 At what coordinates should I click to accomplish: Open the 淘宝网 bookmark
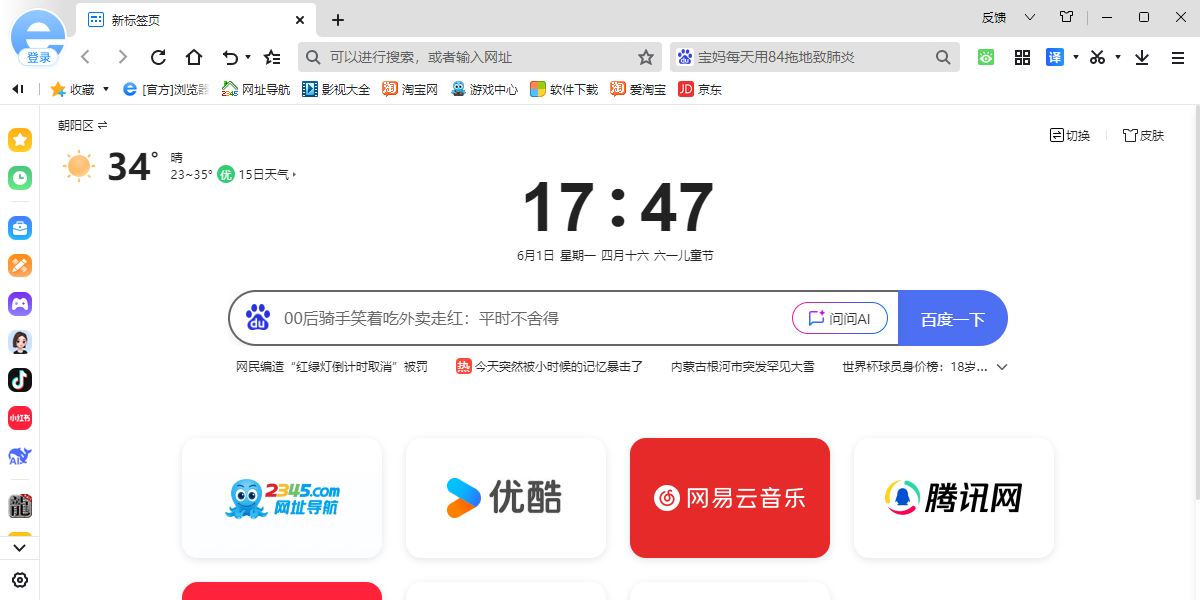pos(410,89)
